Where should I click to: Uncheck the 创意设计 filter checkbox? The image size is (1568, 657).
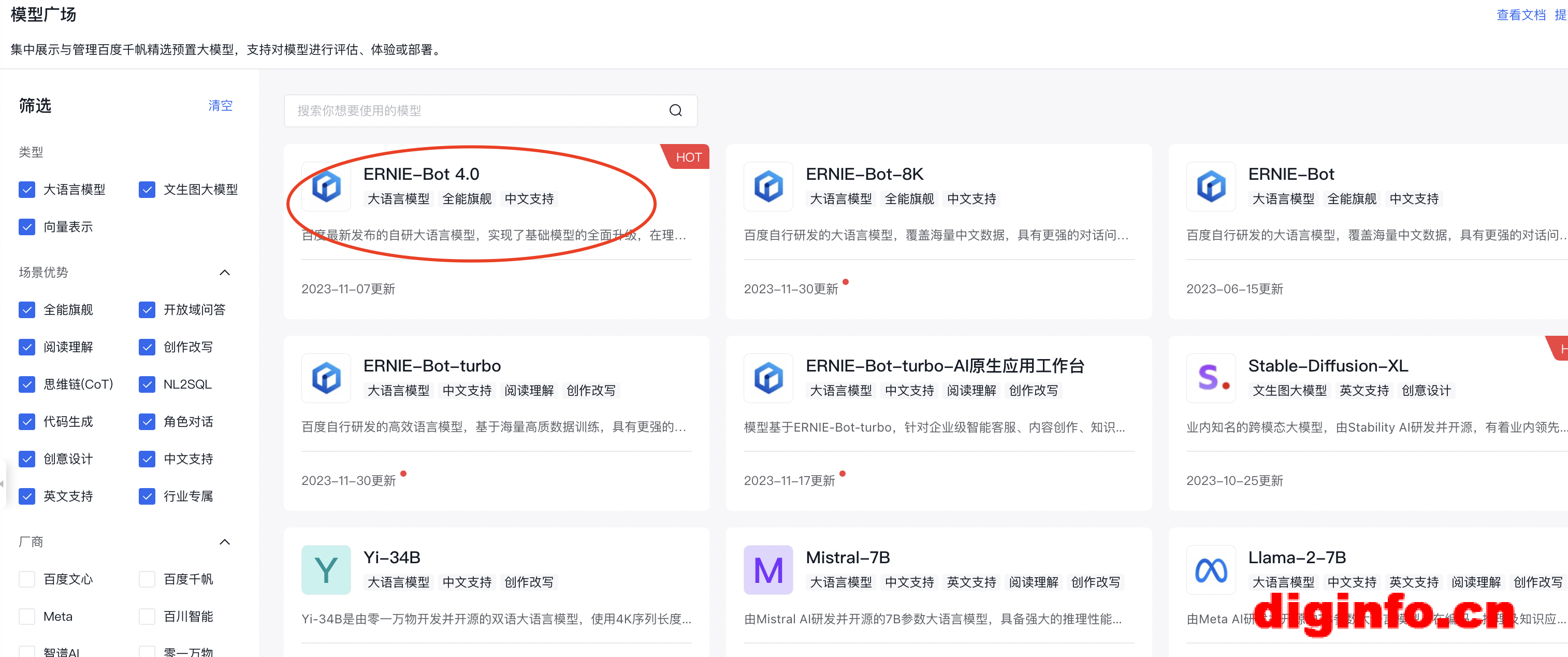tap(27, 459)
